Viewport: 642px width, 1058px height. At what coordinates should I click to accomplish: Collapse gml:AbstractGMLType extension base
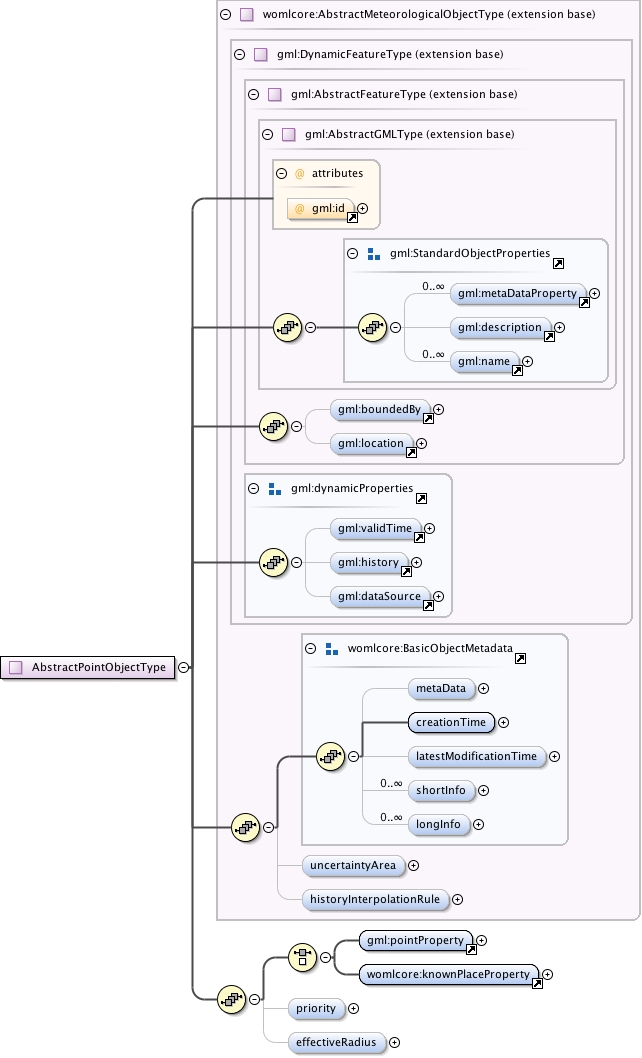click(268, 134)
